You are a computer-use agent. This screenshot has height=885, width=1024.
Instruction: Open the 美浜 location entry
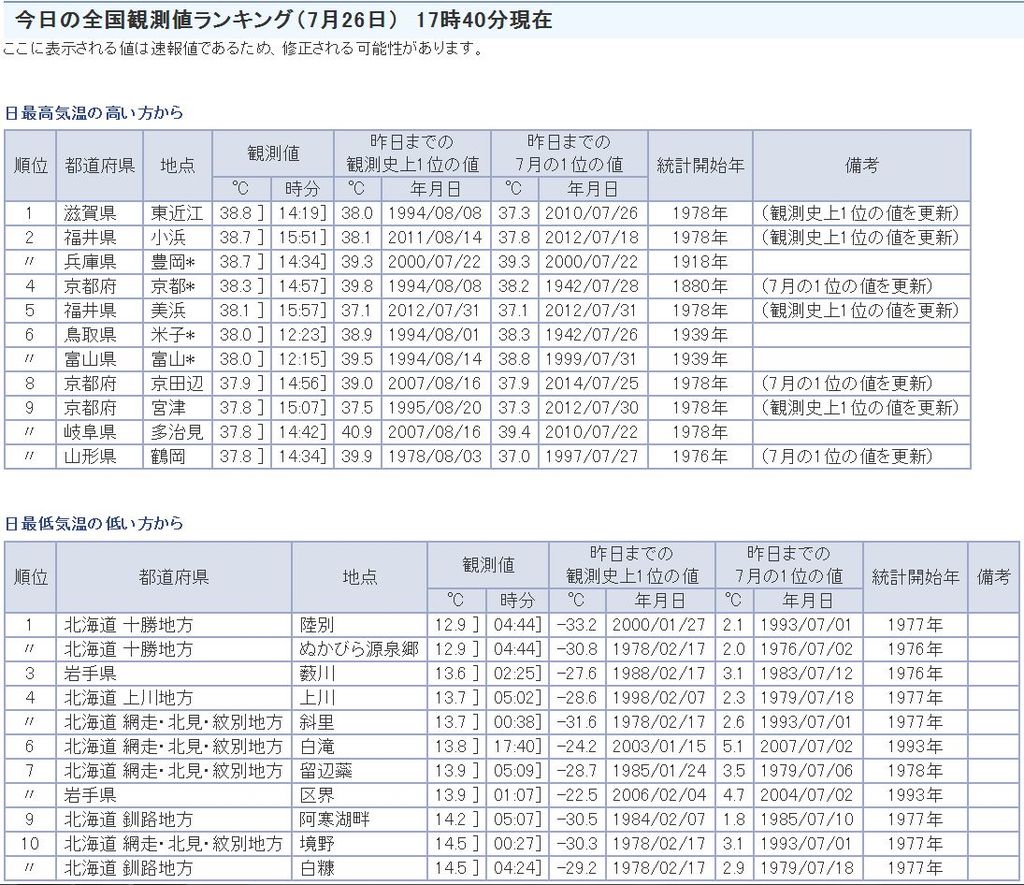[x=169, y=310]
